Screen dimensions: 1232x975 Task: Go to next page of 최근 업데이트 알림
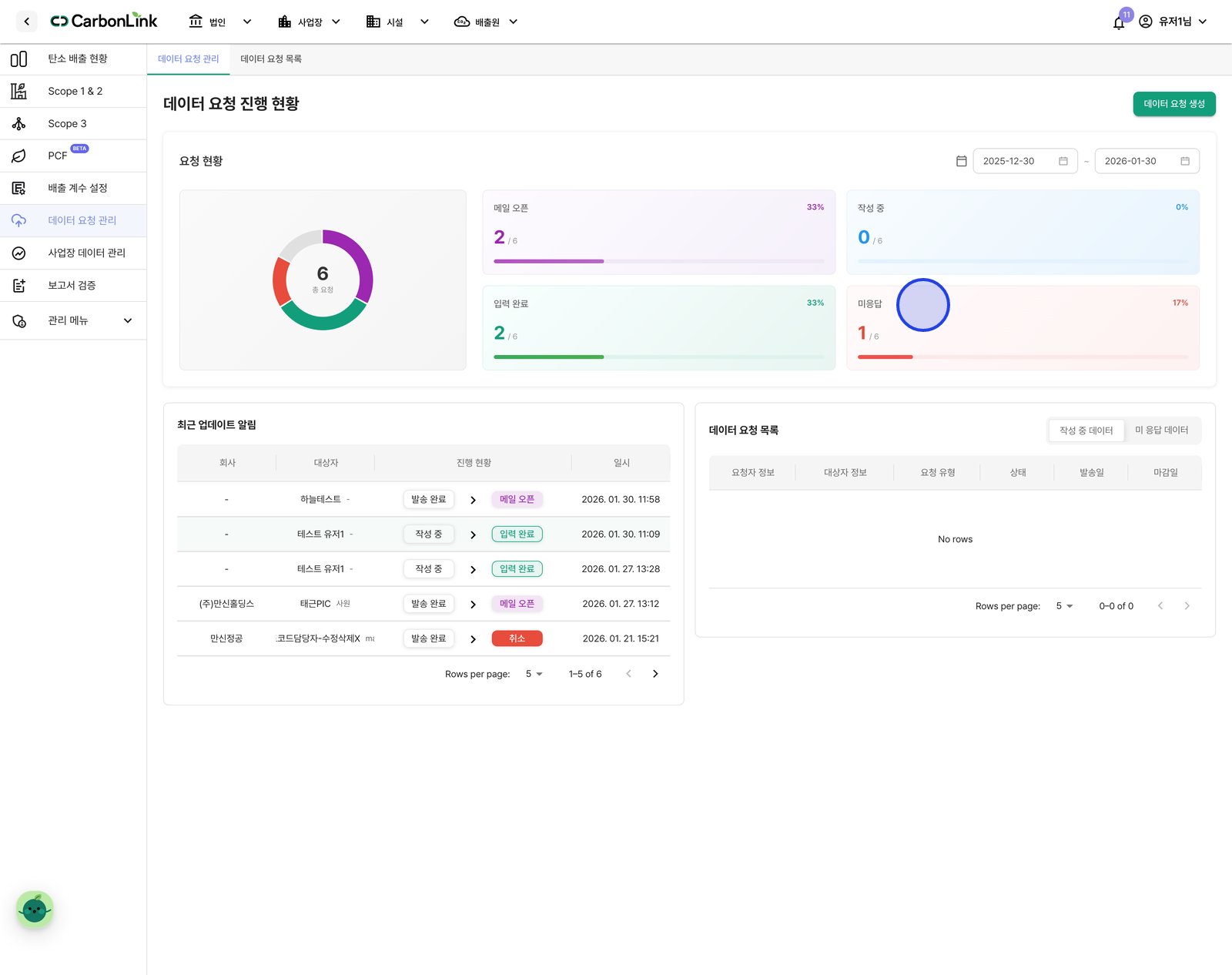tap(655, 674)
